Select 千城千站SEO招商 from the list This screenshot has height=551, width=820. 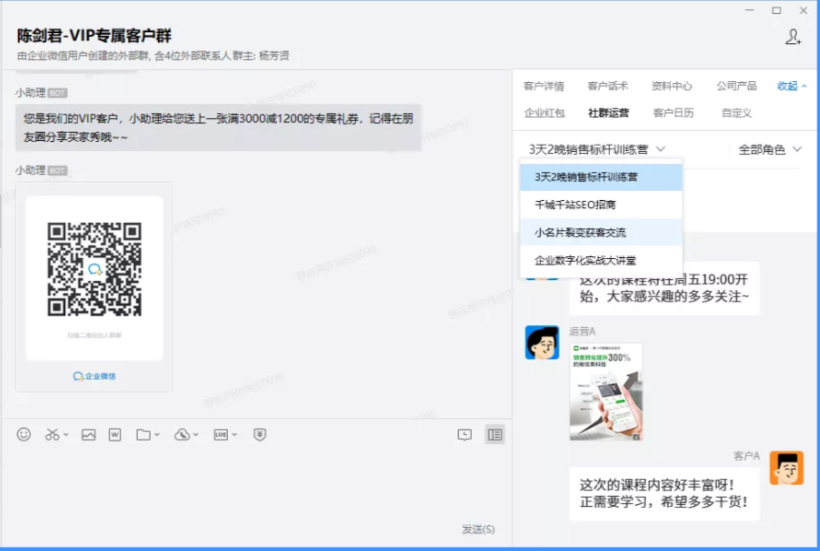tap(575, 204)
